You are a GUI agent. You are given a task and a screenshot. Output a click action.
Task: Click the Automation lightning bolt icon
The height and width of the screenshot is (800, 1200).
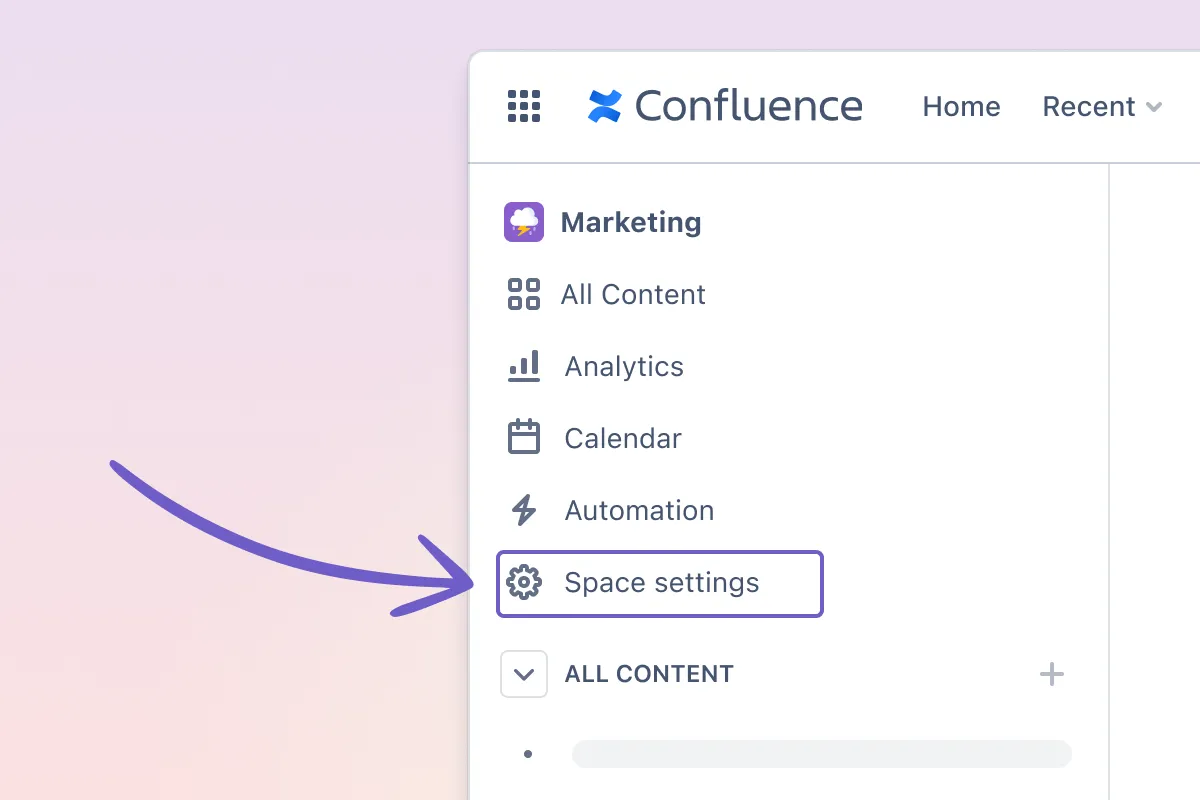pos(524,510)
